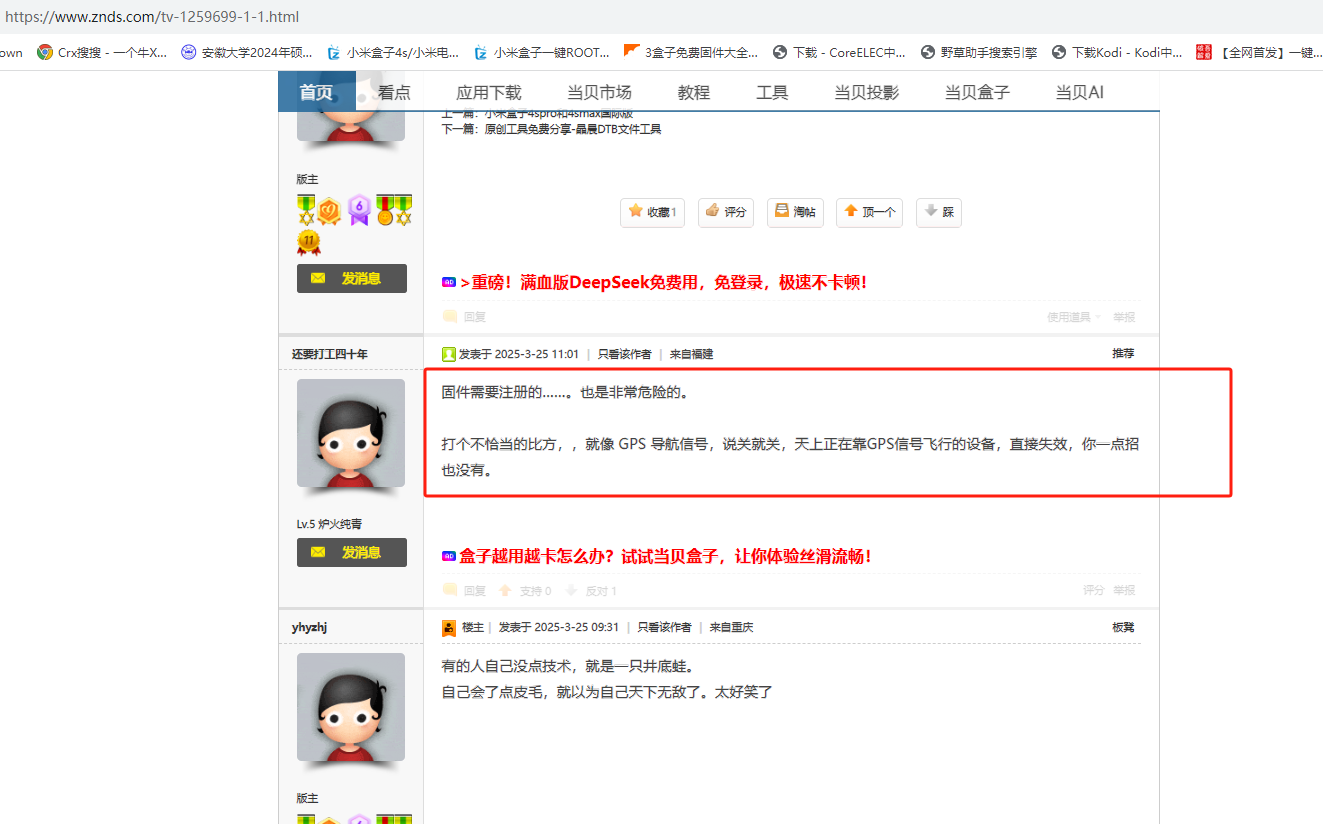Image resolution: width=1323 pixels, height=824 pixels.
Task: Click 发消息 button under 还要打工四十年
Action: [351, 552]
